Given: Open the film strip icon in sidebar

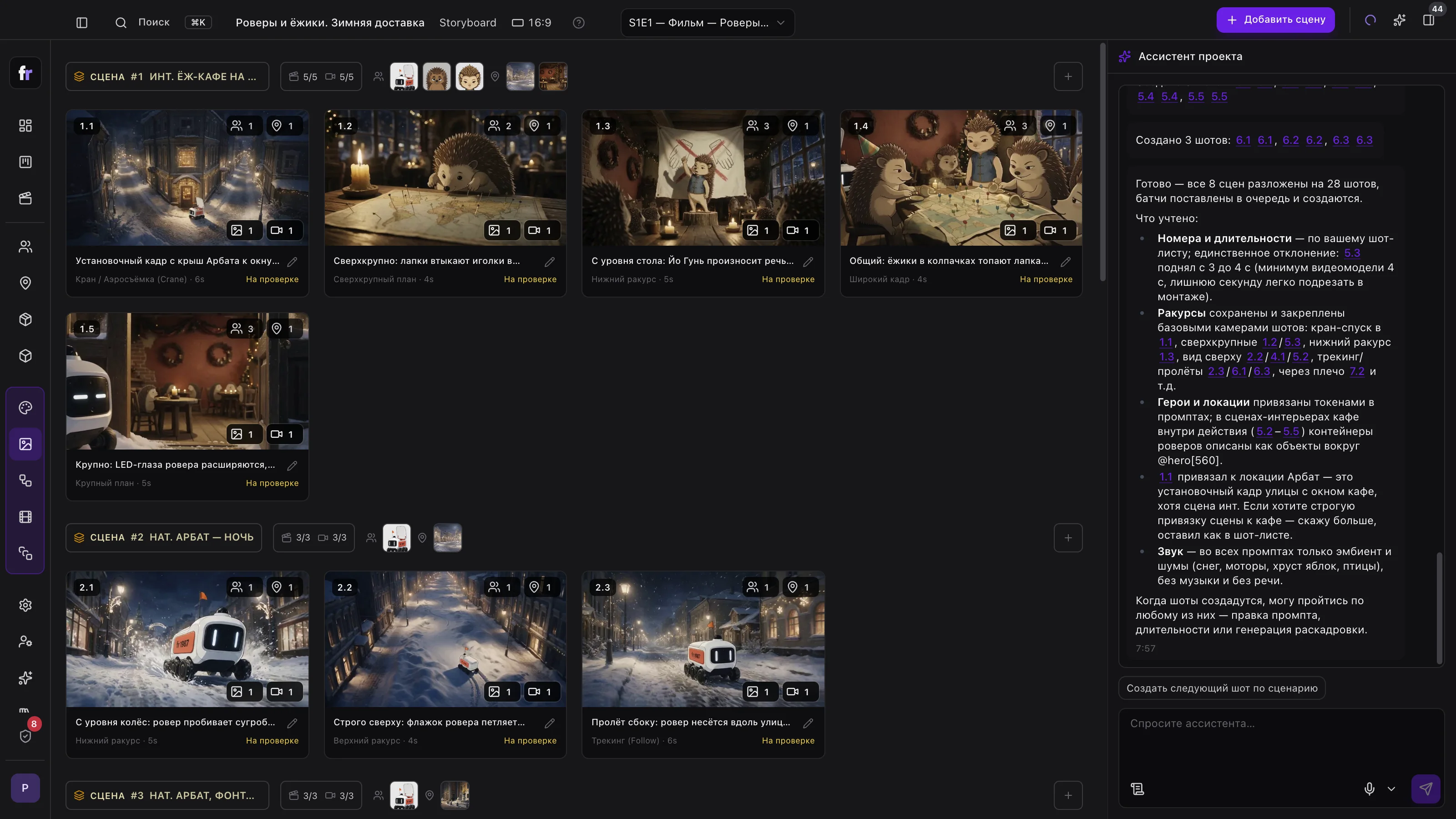Looking at the screenshot, I should (25, 517).
